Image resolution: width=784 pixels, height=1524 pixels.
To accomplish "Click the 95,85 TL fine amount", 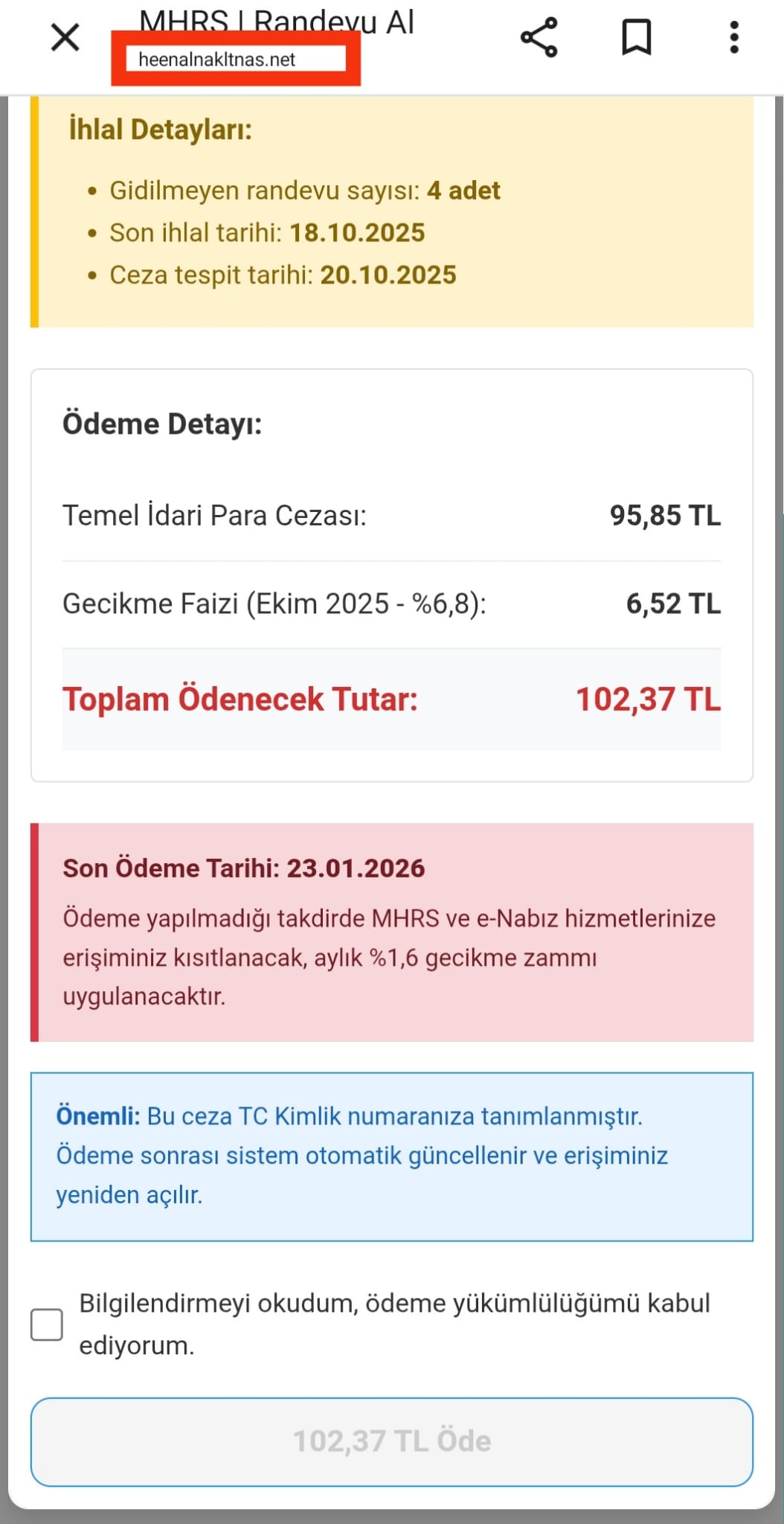I will (x=665, y=515).
